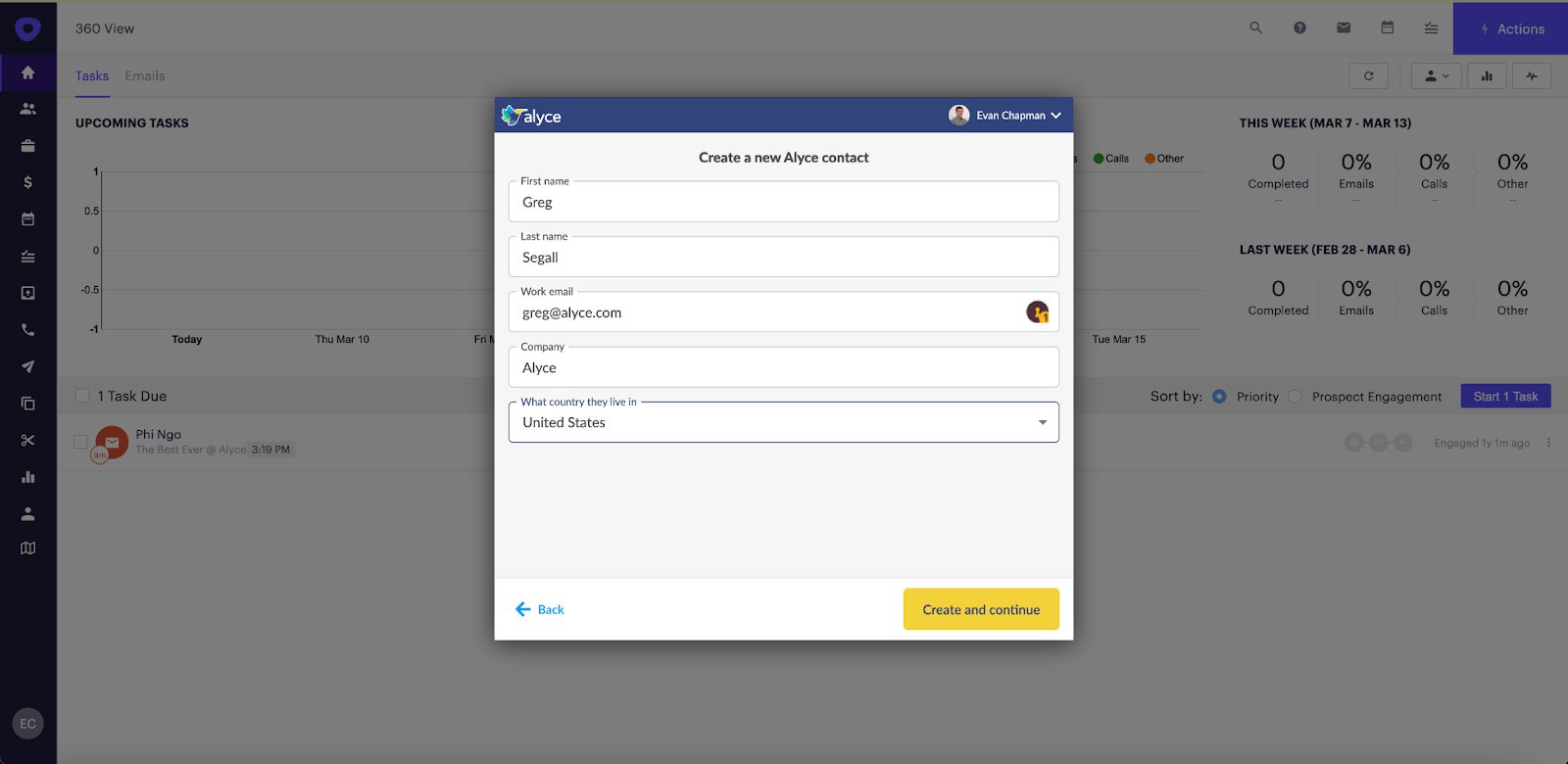Open the task list icon in top bar
The image size is (1568, 764).
tap(1431, 27)
